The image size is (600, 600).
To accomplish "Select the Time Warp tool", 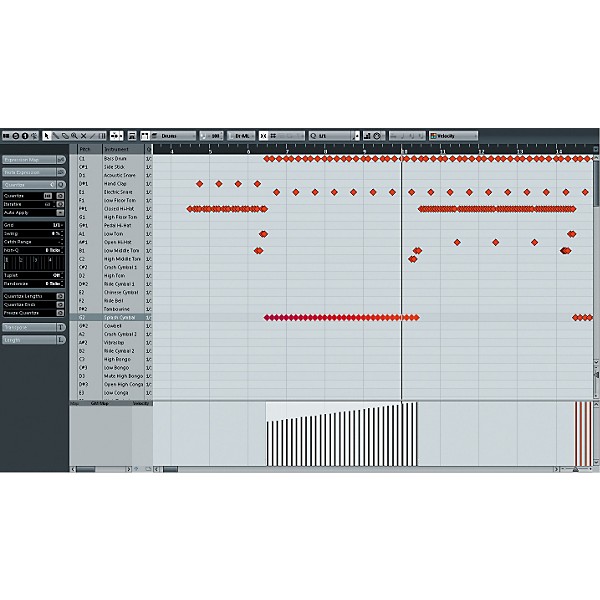I will [102, 136].
